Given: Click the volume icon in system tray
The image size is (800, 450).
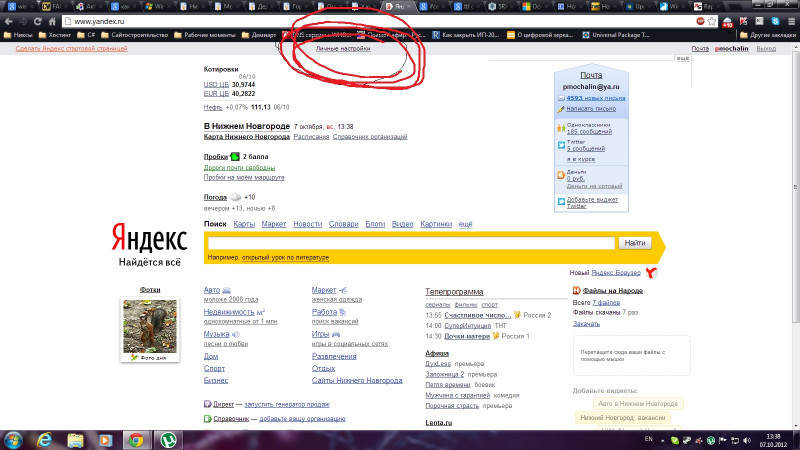Looking at the screenshot, I should pyautogui.click(x=747, y=440).
